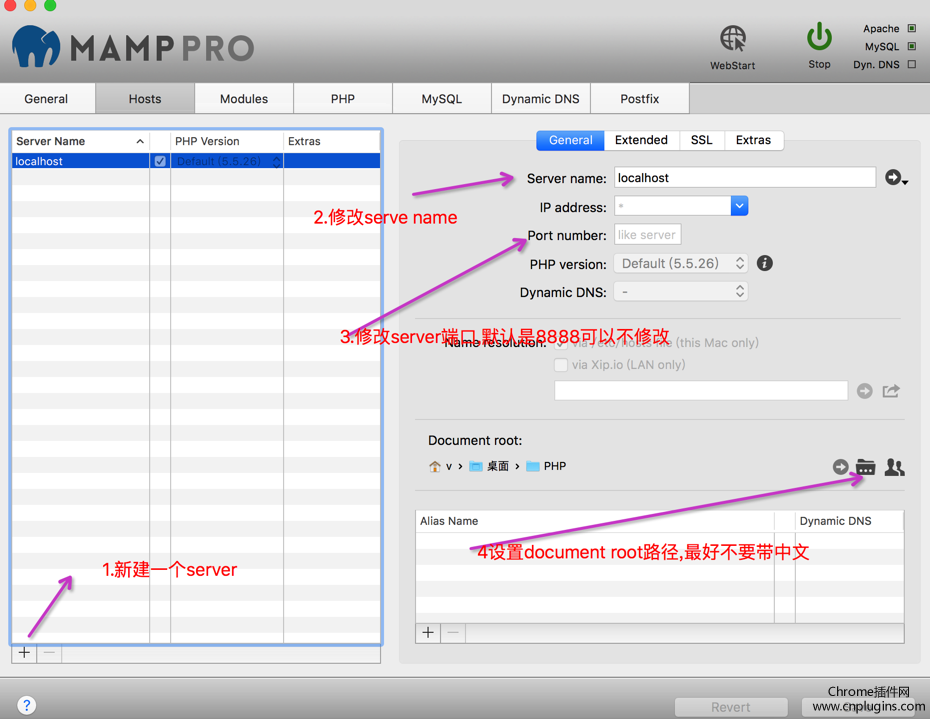930x719 pixels.
Task: Click the PHP Version column header
Action: (227, 141)
